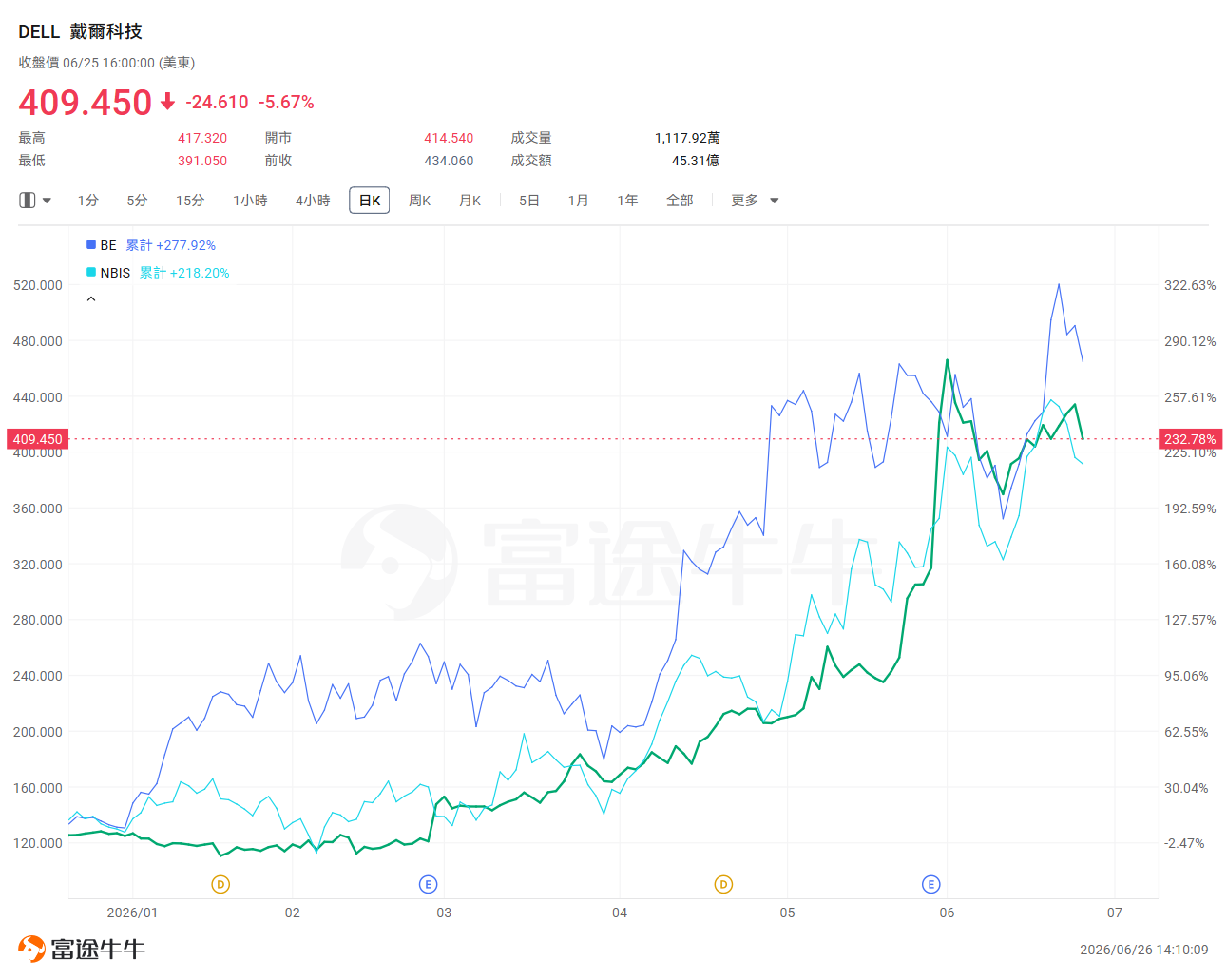The width and height of the screenshot is (1227, 980).
Task: Click the 04 month date axis label
Action: pyautogui.click(x=620, y=913)
